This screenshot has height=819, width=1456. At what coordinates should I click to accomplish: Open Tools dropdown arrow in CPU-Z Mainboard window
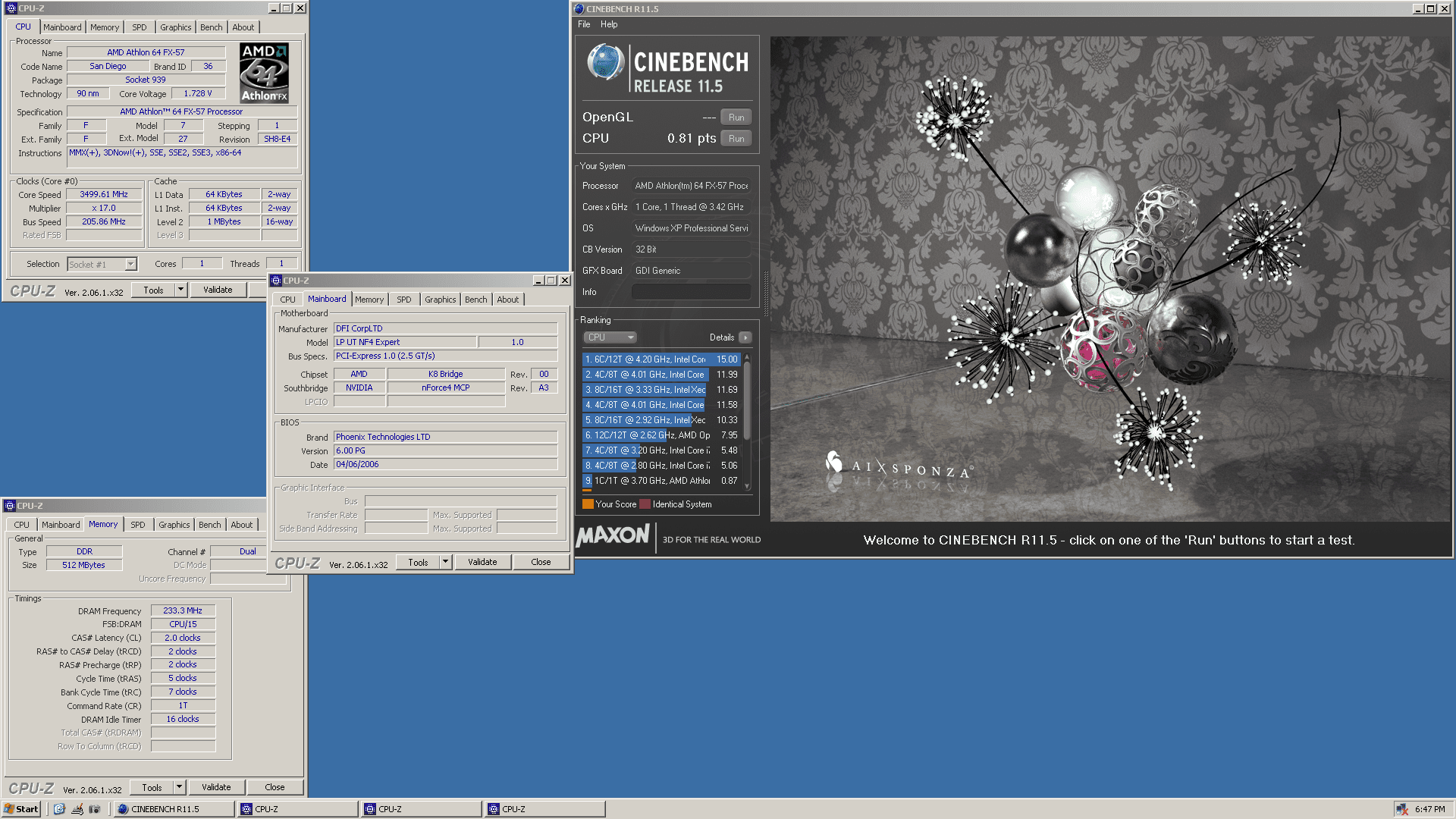pyautogui.click(x=445, y=562)
